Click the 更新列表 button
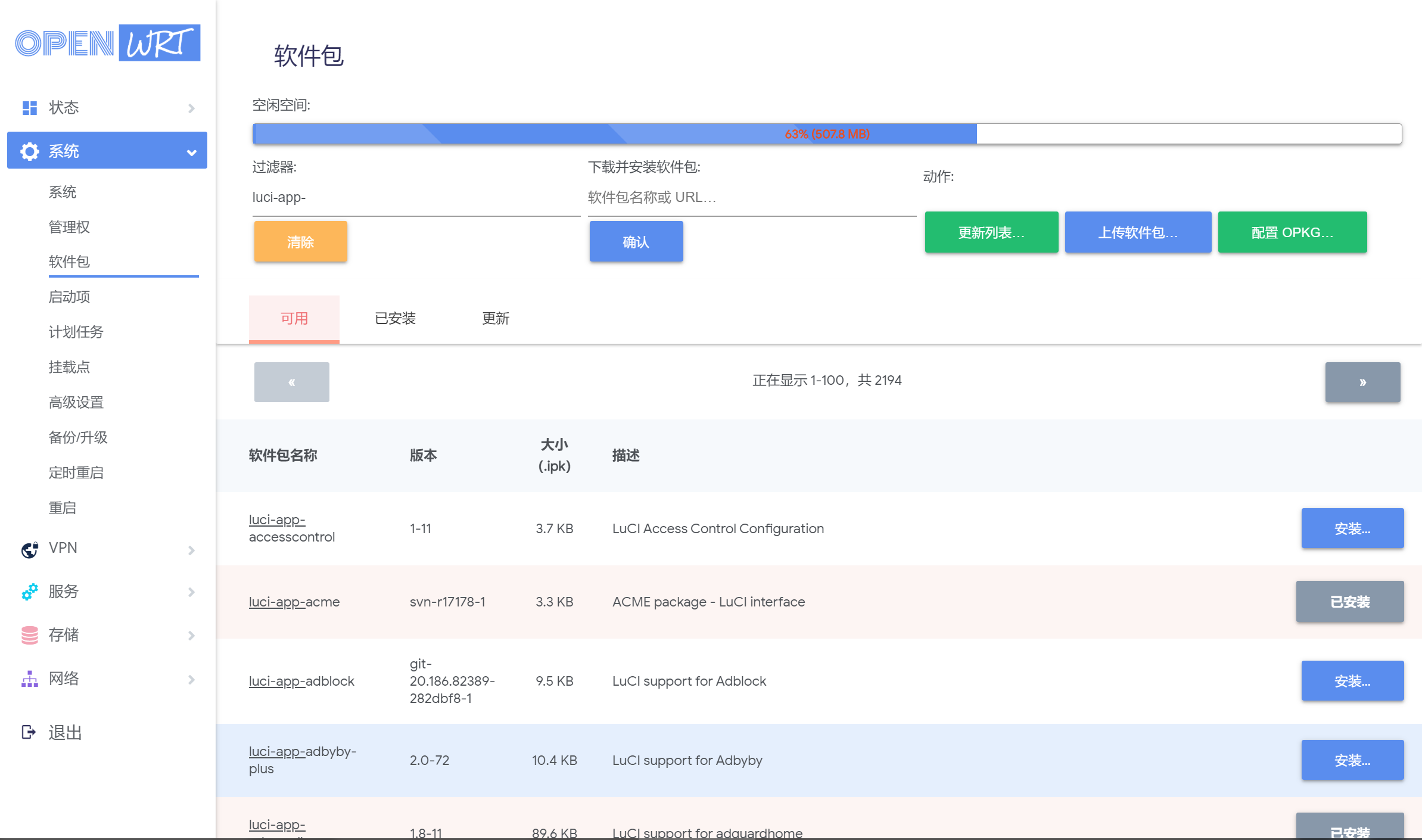The width and height of the screenshot is (1422, 840). [x=991, y=232]
